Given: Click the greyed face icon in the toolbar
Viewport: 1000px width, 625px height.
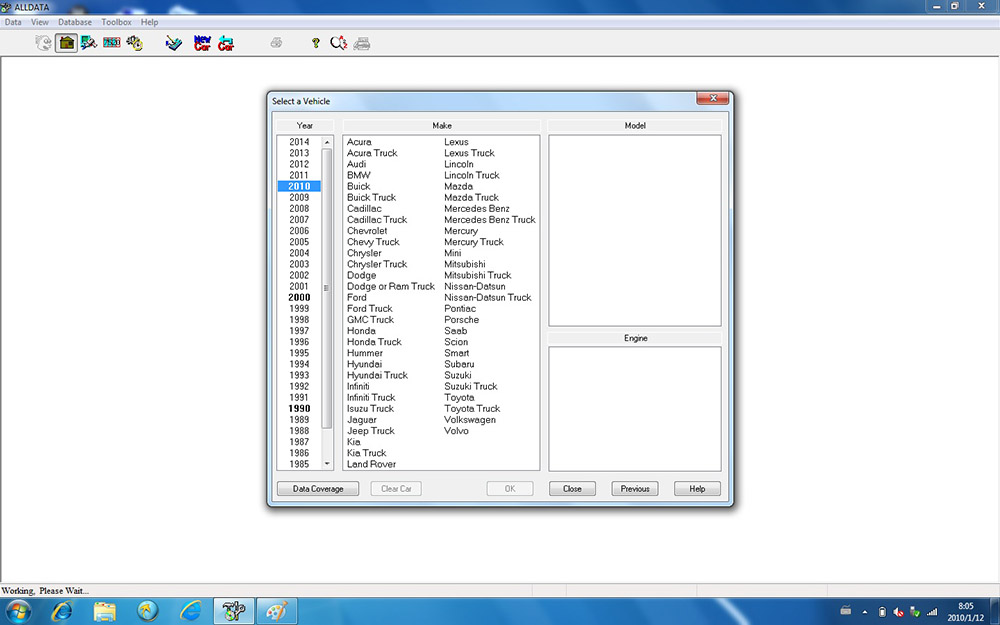Looking at the screenshot, I should [x=43, y=43].
